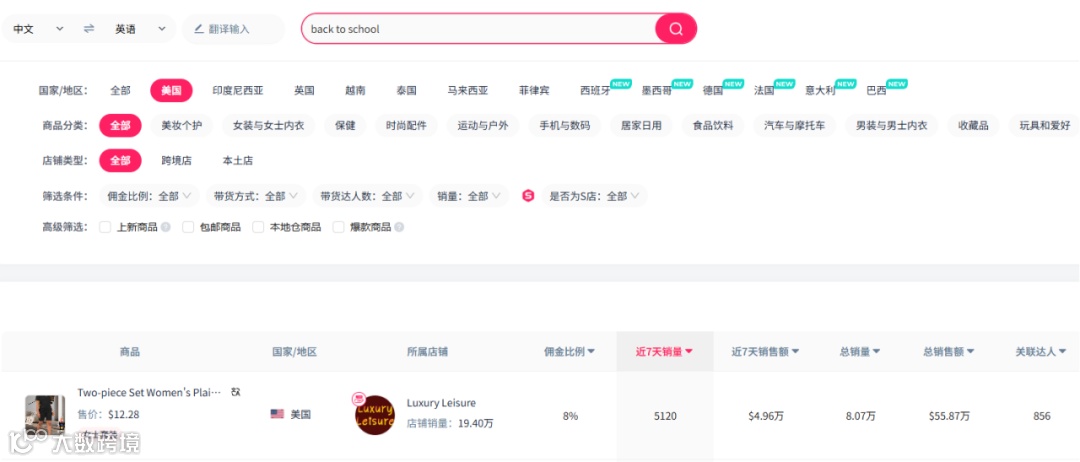
Task: Enable the 上新商品 checkbox
Action: click(x=105, y=227)
